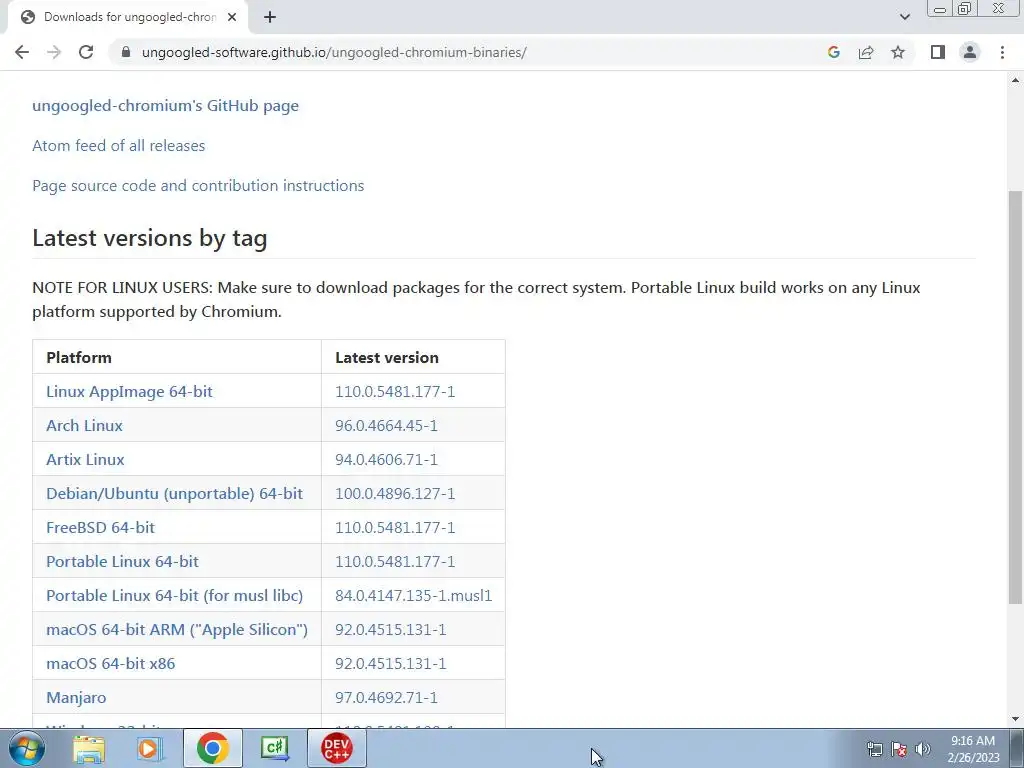
Task: Open Atom feed of all releases
Action: pyautogui.click(x=118, y=146)
